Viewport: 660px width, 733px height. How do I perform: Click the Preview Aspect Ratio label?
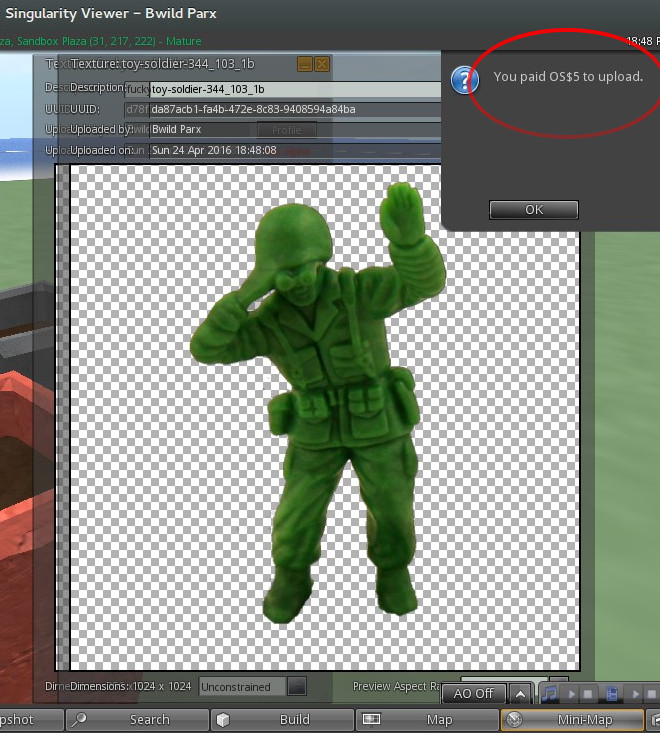click(396, 686)
